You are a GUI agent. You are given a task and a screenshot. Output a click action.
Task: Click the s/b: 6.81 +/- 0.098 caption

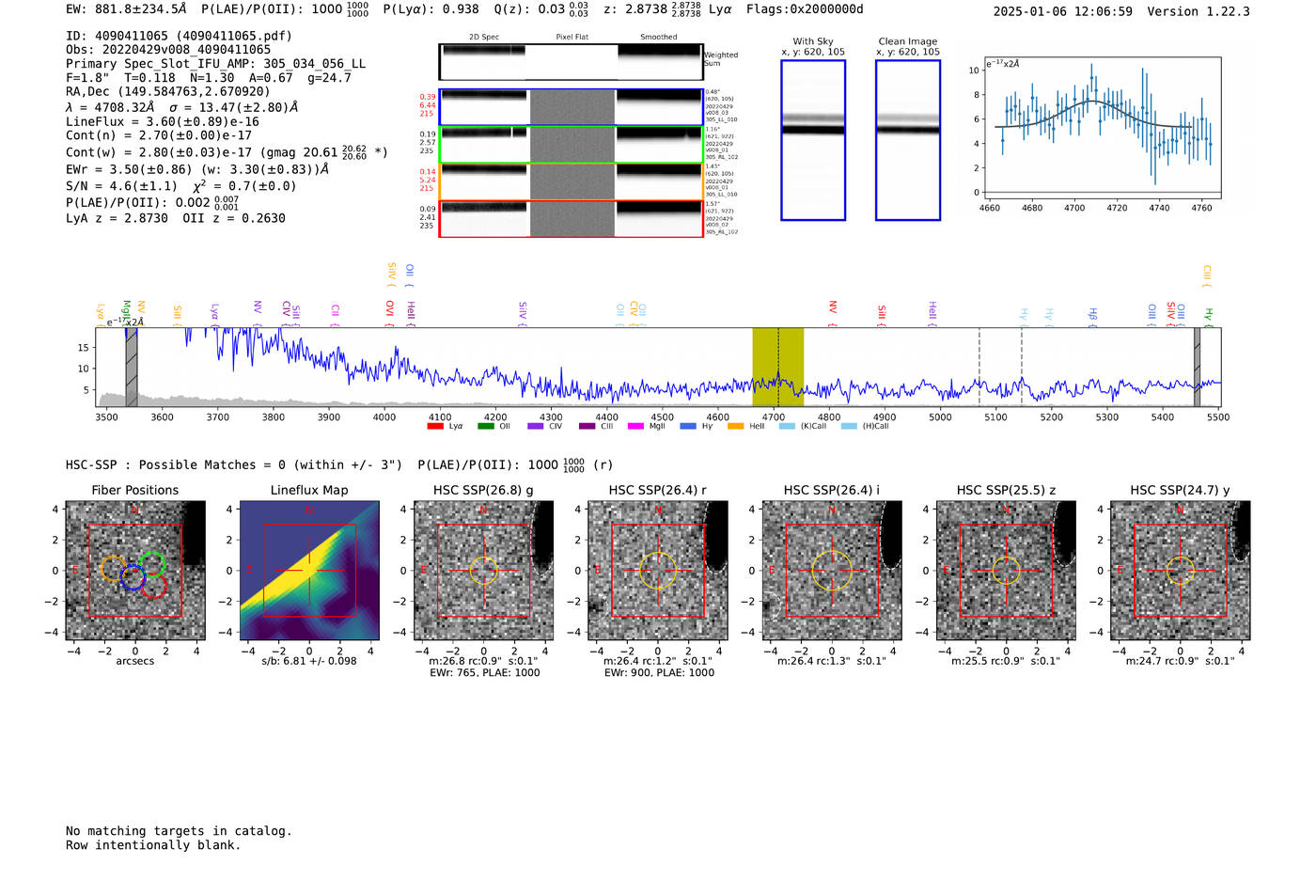(x=309, y=661)
